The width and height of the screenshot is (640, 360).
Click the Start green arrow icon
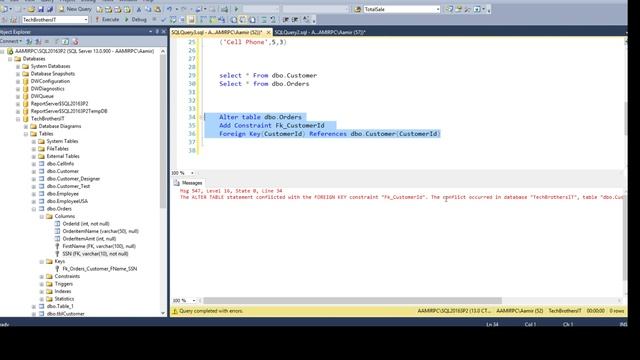click(236, 9)
